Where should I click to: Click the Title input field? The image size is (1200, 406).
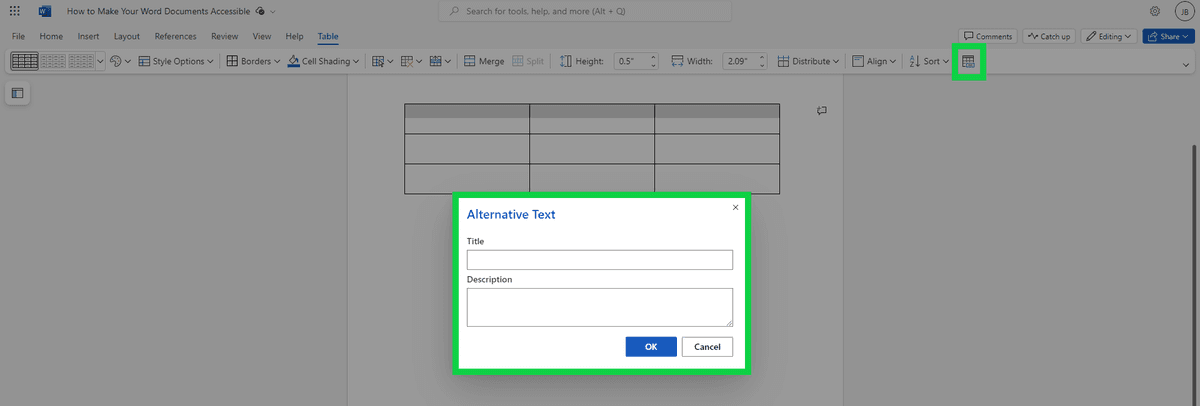pyautogui.click(x=599, y=260)
